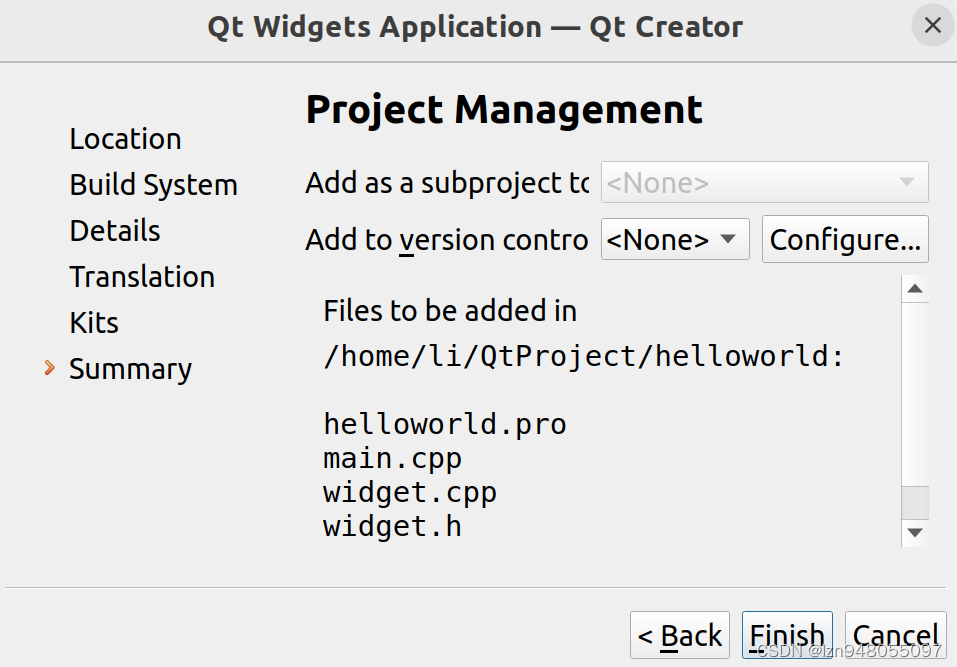The image size is (957, 667).
Task: Select the Location step in sidebar
Action: (x=125, y=139)
